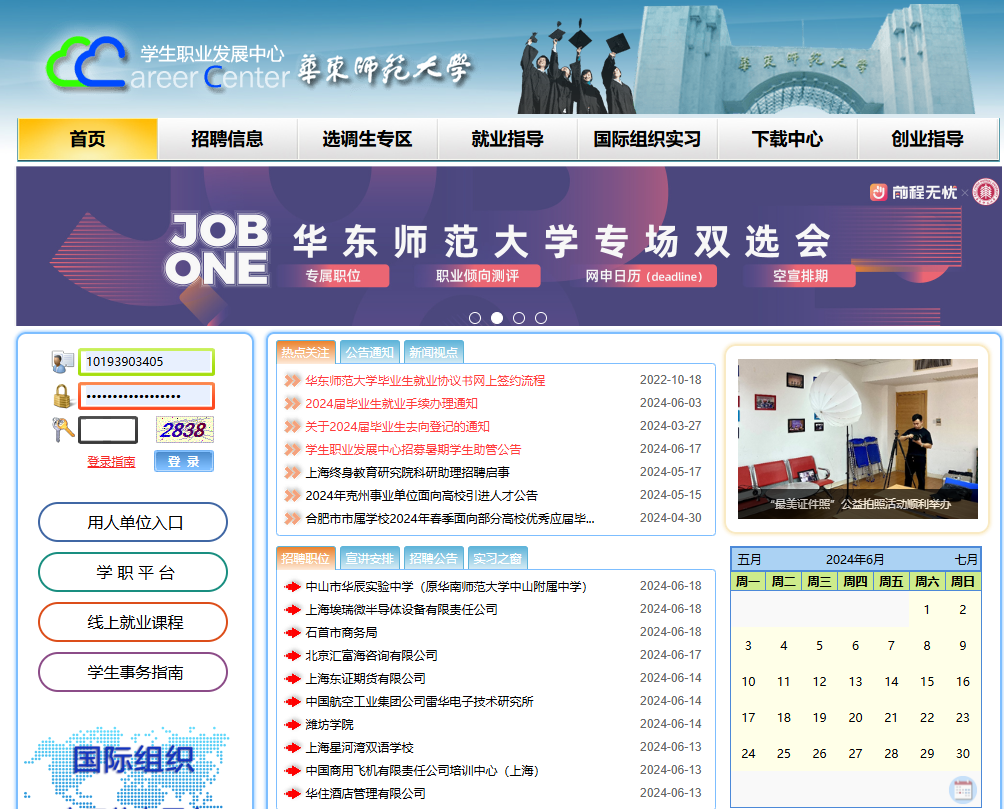Select the second banner carousel dot

(x=497, y=318)
